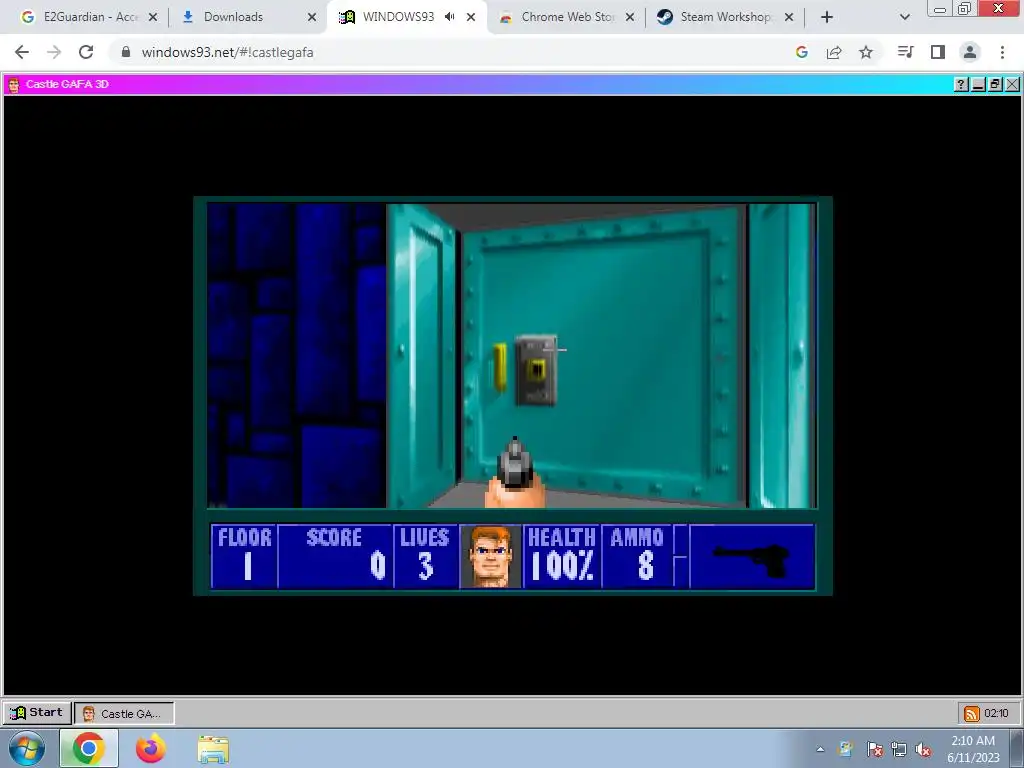Share this page using share icon
1024x768 pixels.
(834, 52)
